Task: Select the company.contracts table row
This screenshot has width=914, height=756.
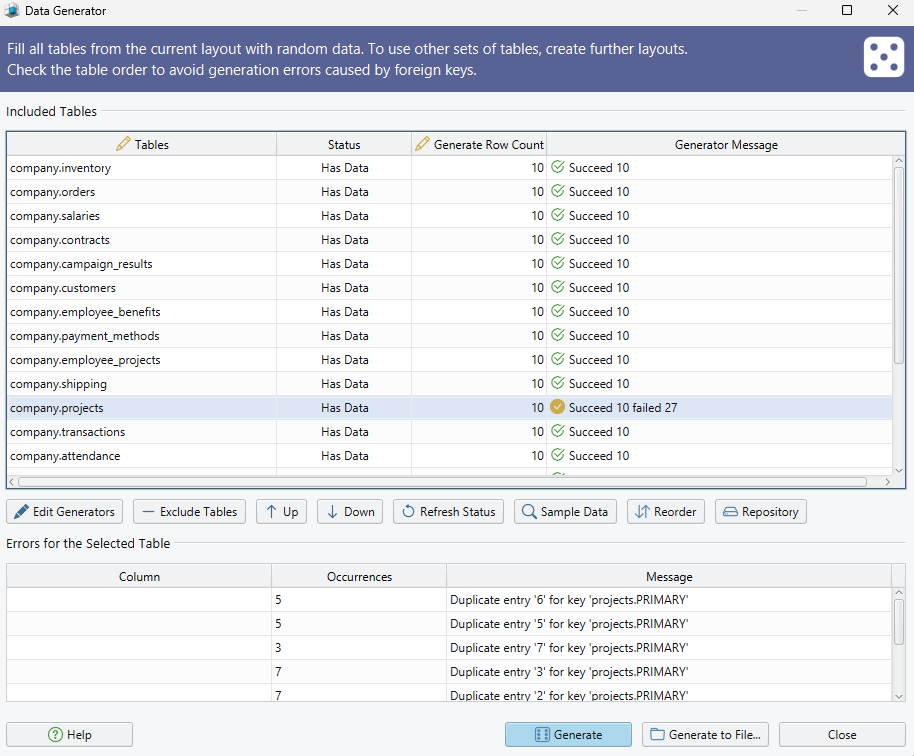Action: pos(449,240)
